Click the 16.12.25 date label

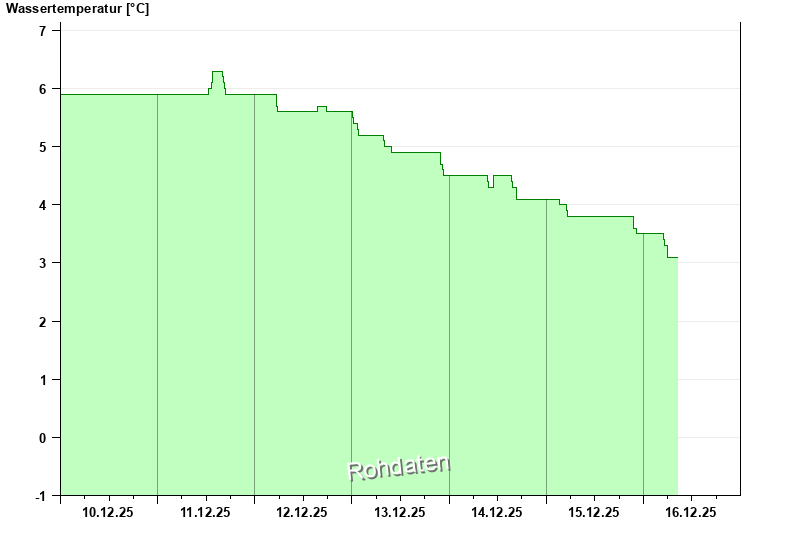[x=691, y=512]
